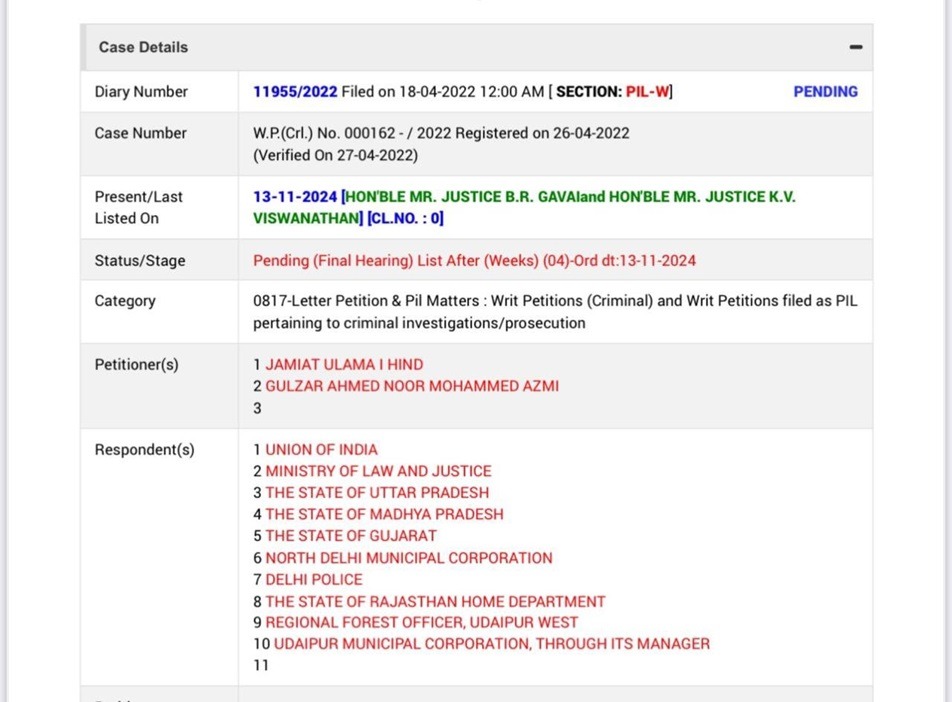This screenshot has width=952, height=702.
Task: Select respondent REGIONAL FOREST OFFICER, UDAIPUR WEST
Action: [421, 622]
